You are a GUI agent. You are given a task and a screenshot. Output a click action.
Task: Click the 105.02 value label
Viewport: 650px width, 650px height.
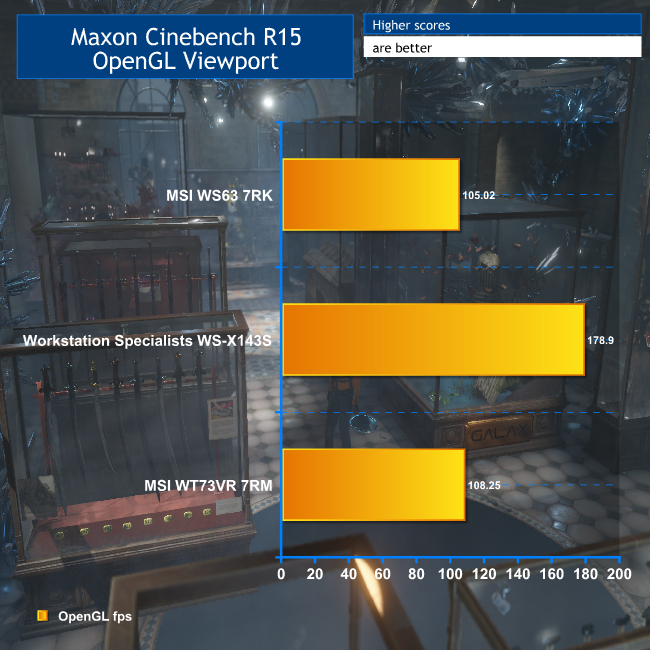(479, 195)
